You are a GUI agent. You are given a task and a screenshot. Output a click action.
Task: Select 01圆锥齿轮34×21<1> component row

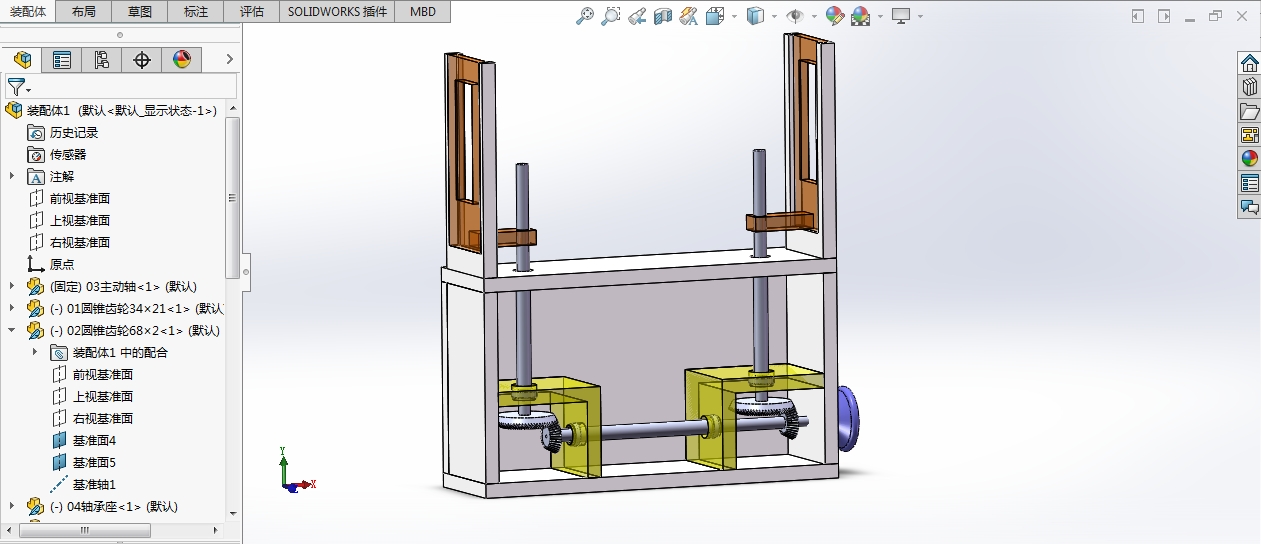tap(125, 308)
